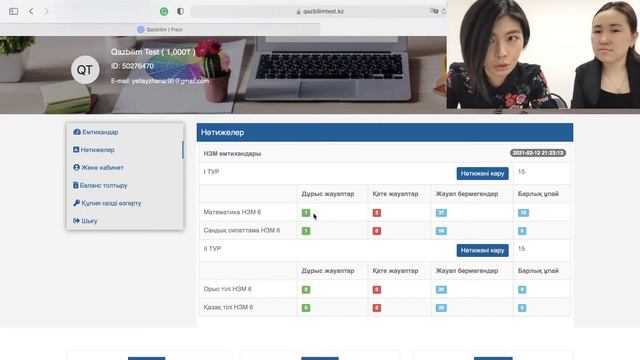Click the II ТУР row label
This screenshot has width=640, height=360.
pyautogui.click(x=212, y=249)
